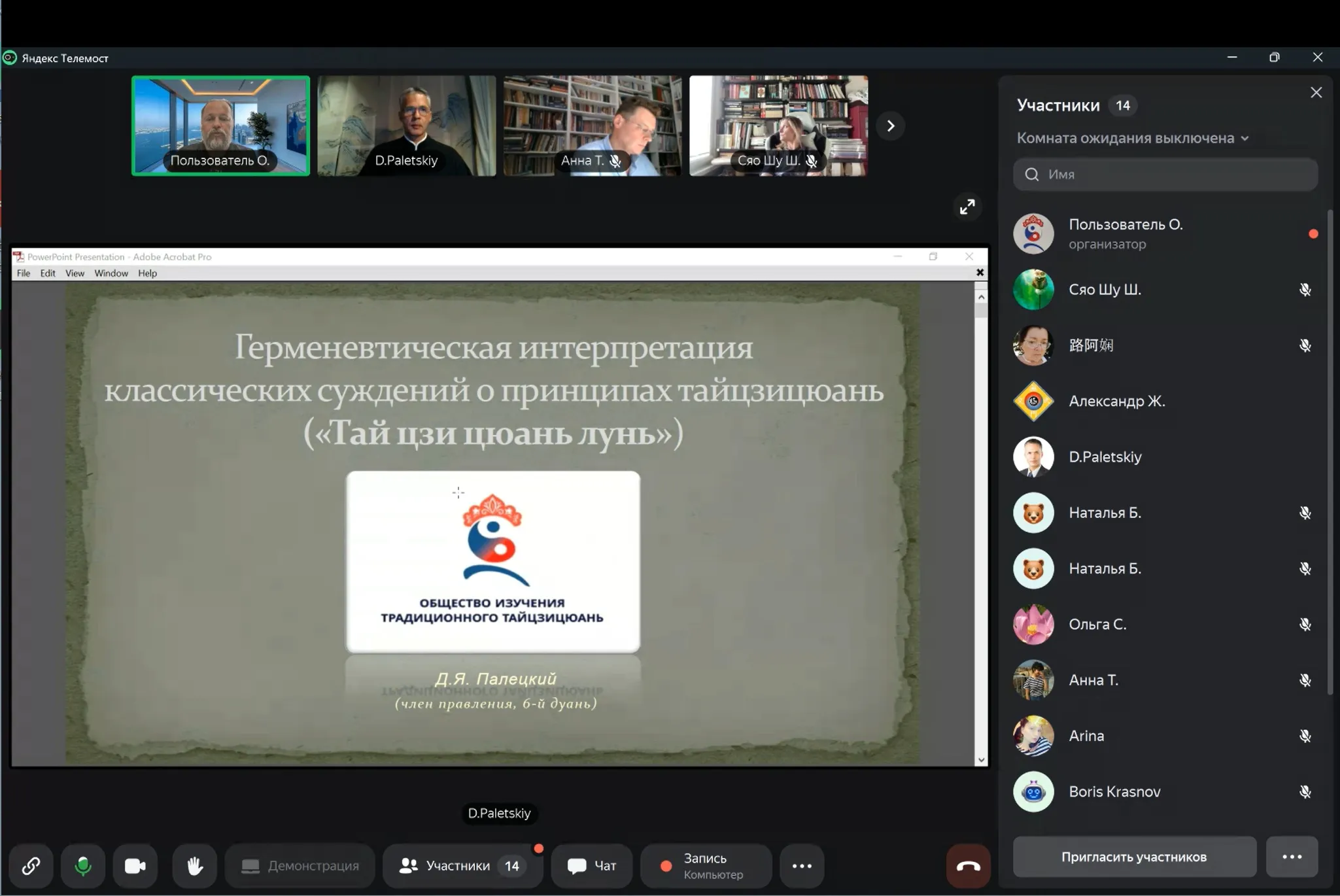Click the muted microphone icon for Arina
The width and height of the screenshot is (1340, 896).
coord(1305,736)
